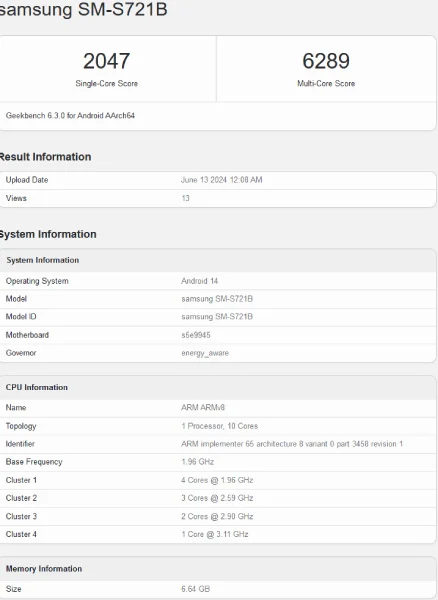438x600 pixels.
Task: Click the Single-Core Score label
Action: click(106, 83)
